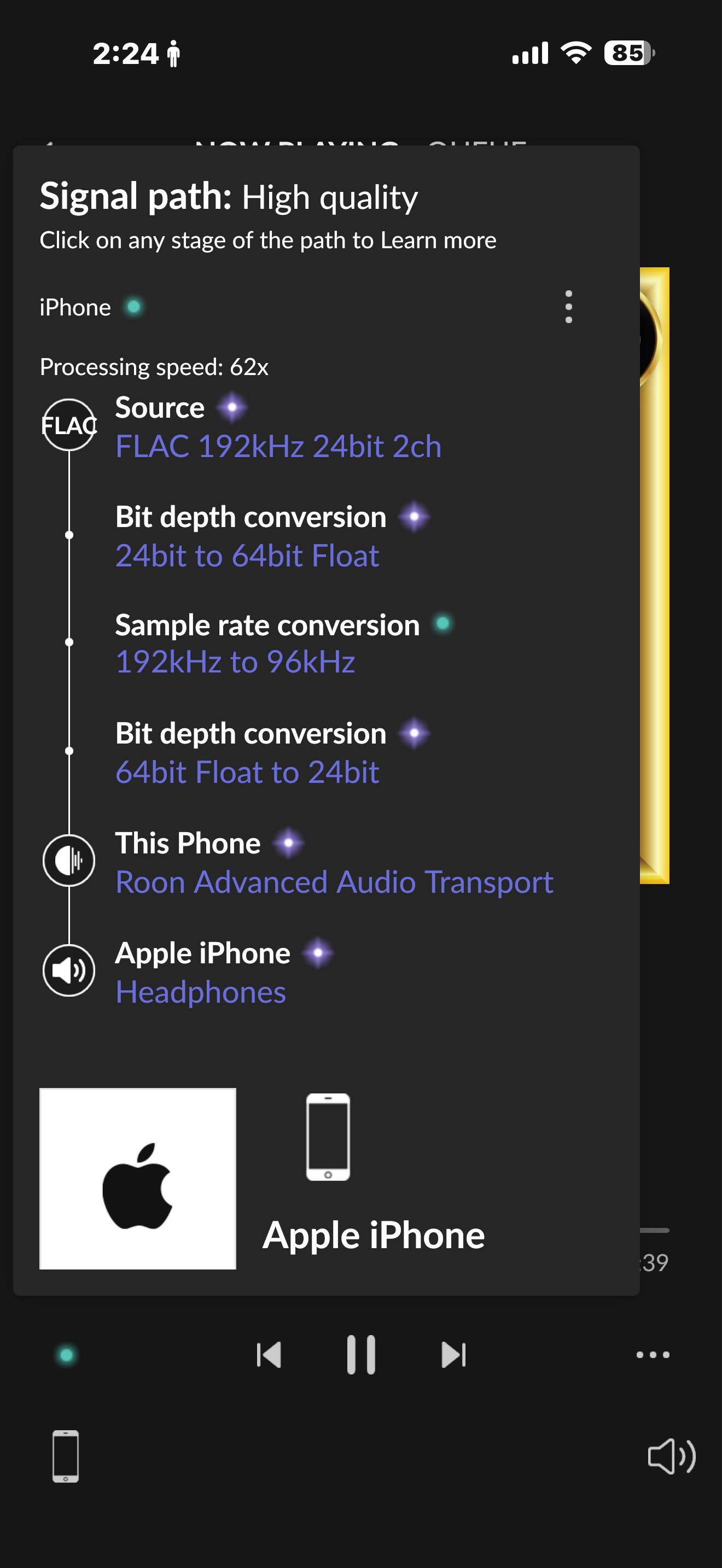This screenshot has width=722, height=1568.
Task: Tap the 192kHz to 96kHz conversion stage
Action: pos(235,662)
